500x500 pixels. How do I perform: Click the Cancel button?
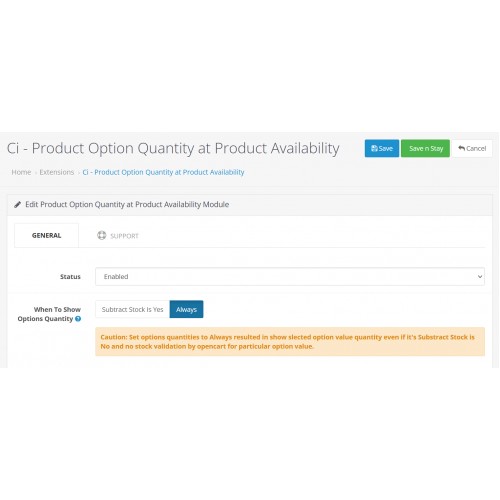tap(472, 148)
